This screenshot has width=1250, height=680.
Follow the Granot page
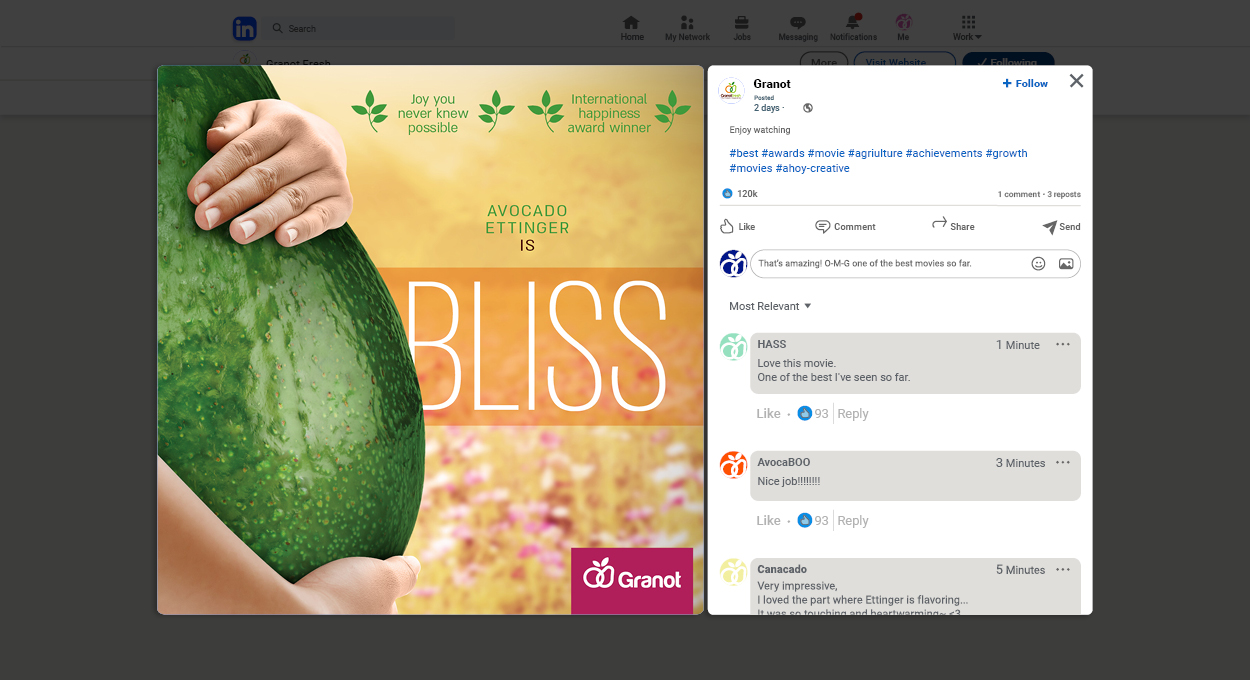point(1025,84)
